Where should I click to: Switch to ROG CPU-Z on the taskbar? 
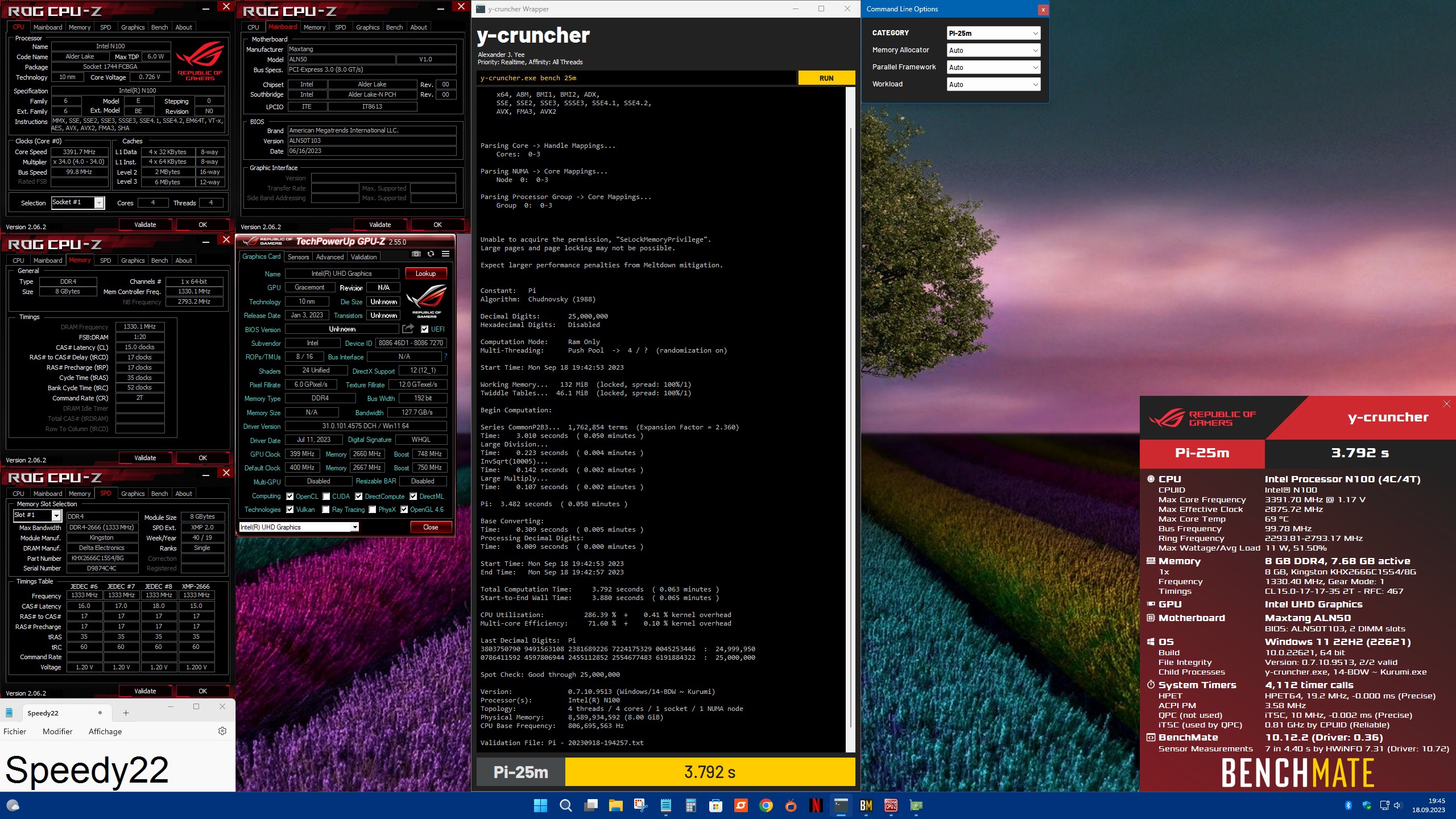point(891,805)
